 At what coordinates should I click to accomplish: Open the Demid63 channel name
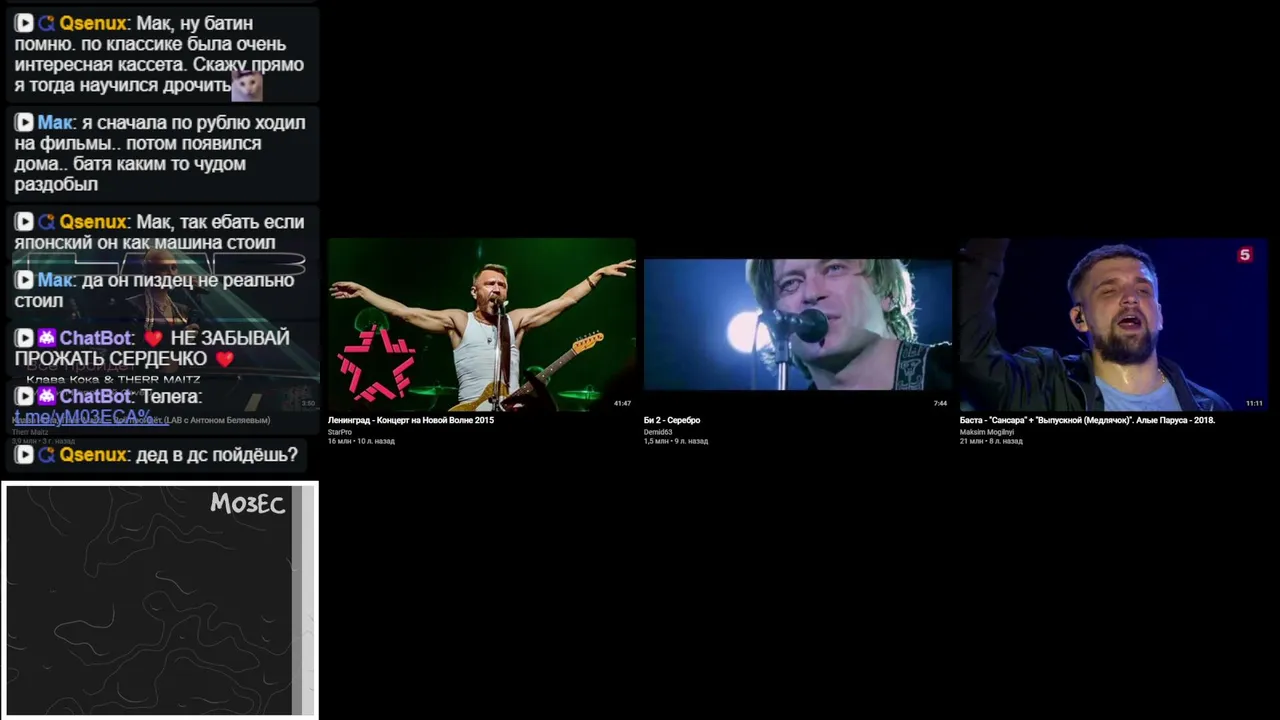coord(658,432)
